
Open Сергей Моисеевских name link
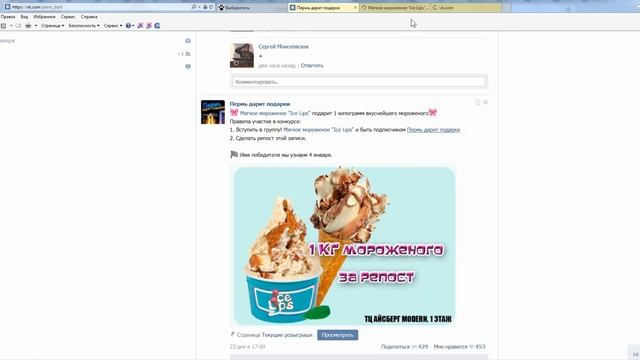[283, 47]
